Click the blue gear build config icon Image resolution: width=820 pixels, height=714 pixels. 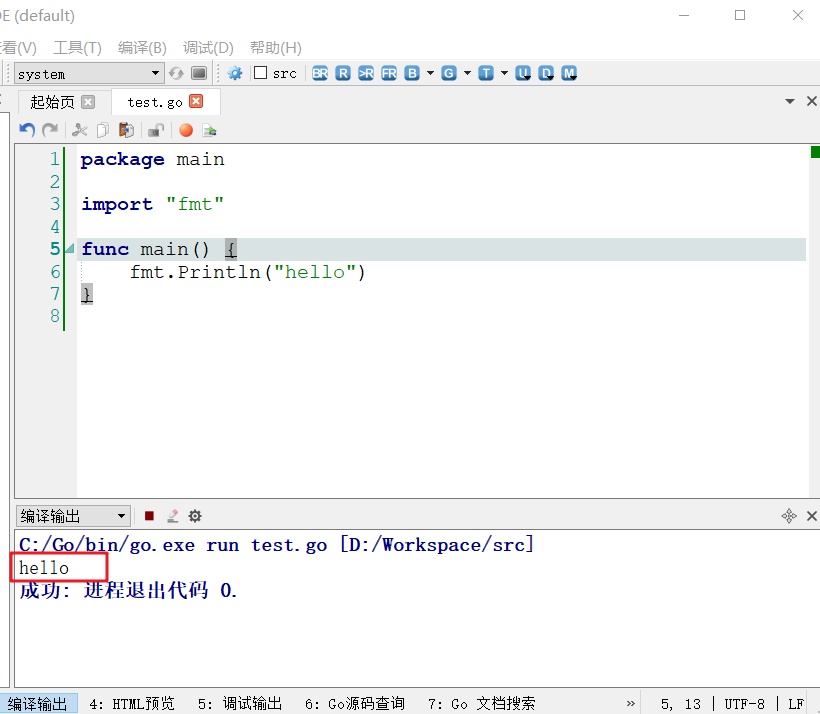[235, 73]
